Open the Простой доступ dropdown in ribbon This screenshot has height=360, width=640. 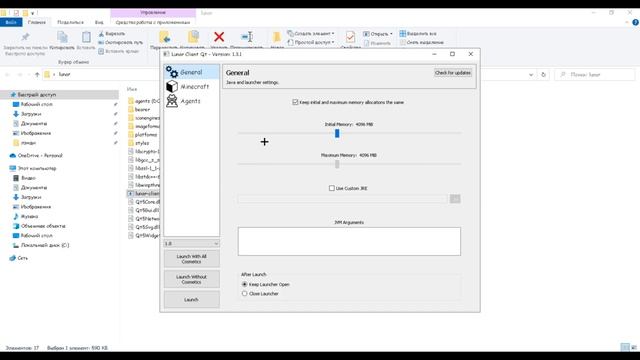point(311,42)
